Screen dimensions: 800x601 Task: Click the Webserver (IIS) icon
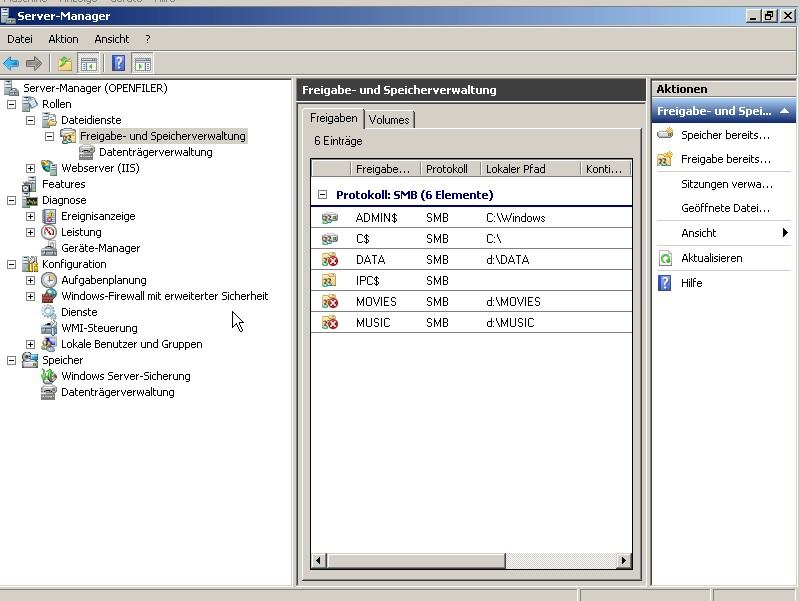click(x=49, y=168)
